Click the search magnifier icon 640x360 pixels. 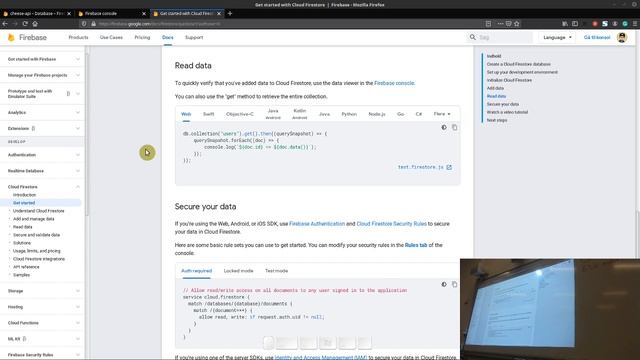pyautogui.click(x=472, y=37)
